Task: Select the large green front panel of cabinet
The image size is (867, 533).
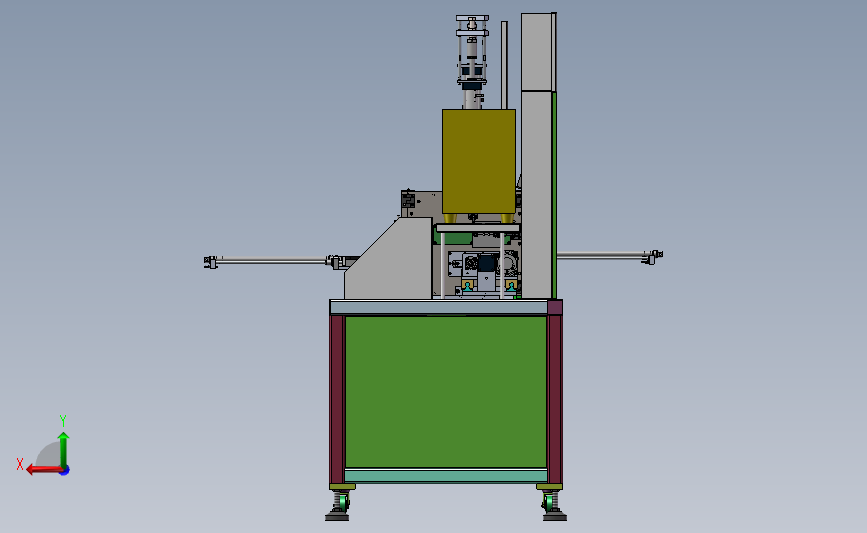Action: (446, 392)
